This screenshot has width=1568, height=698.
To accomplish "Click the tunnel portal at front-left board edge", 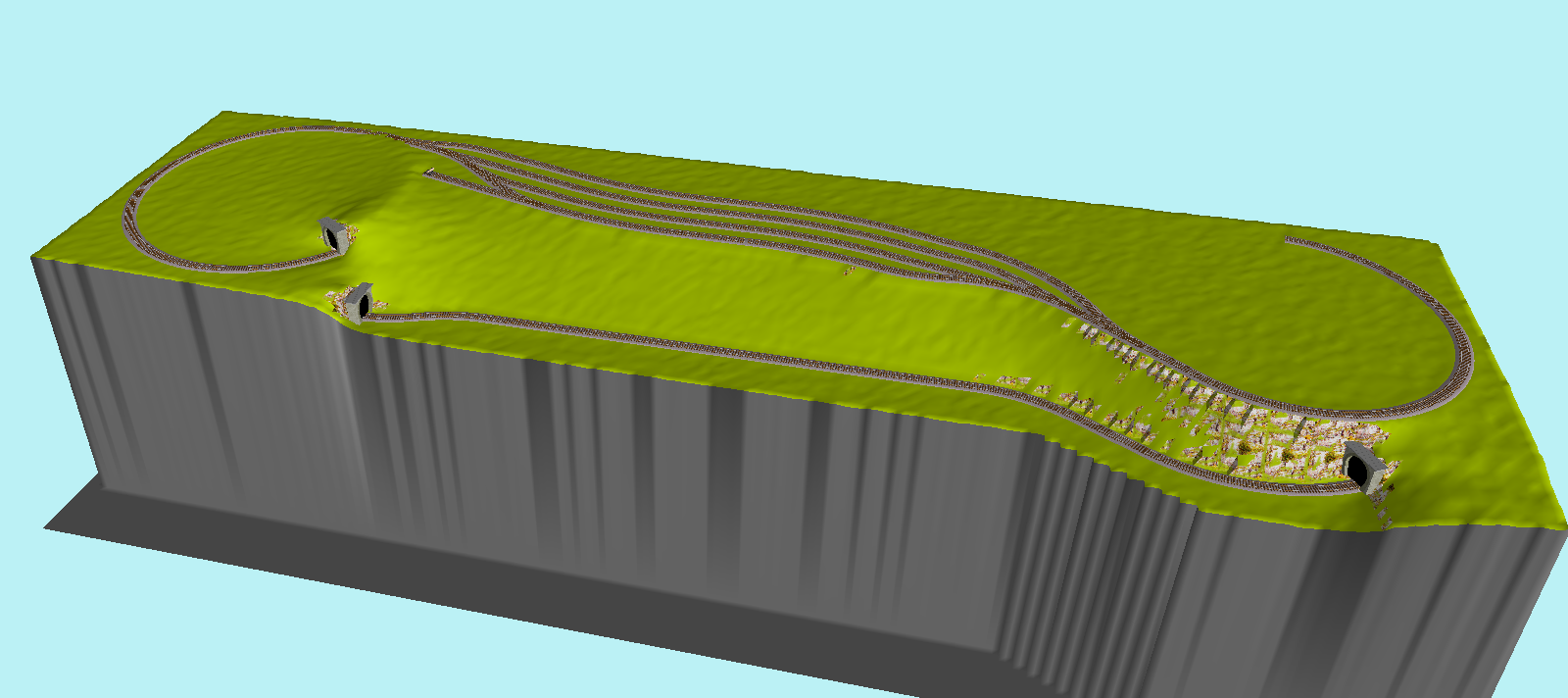I will (x=359, y=300).
